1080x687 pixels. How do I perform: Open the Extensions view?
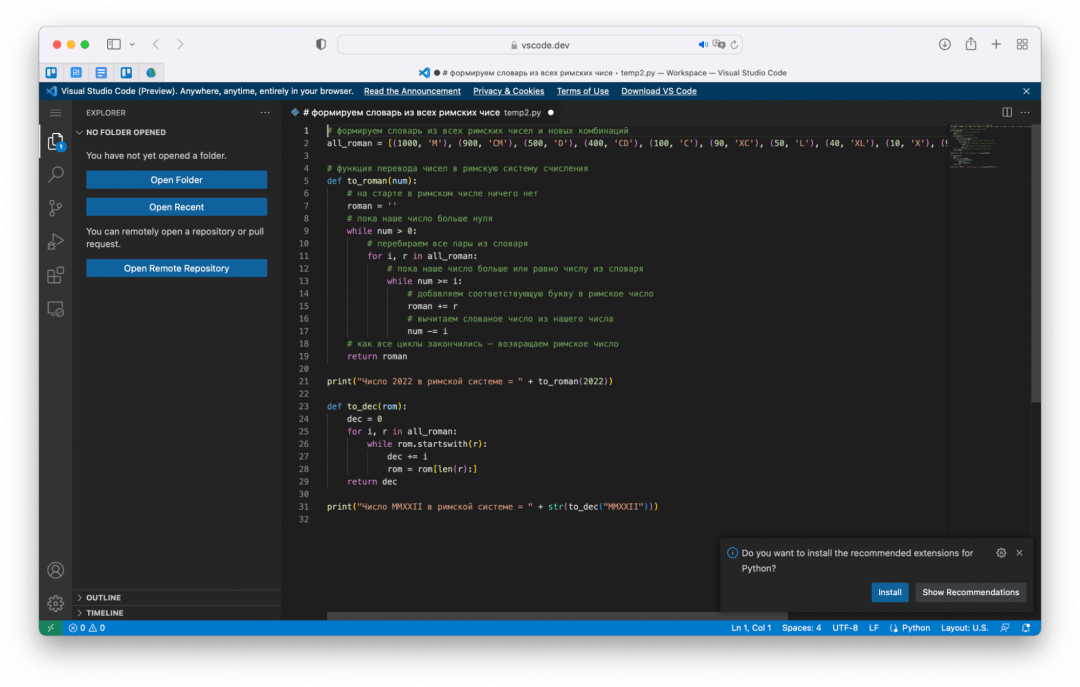pos(56,275)
